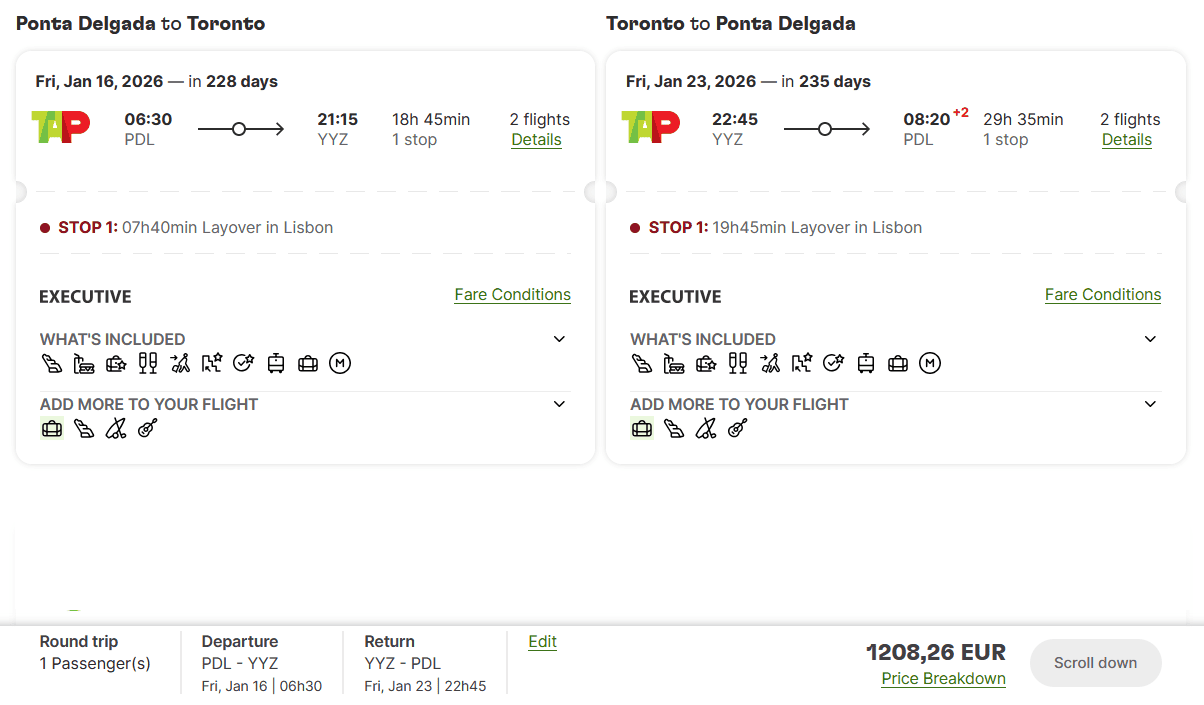Click the golf/sports equipment add-on icon in Ponta Delgada–Toronto card
1204x705 pixels.
pos(116,429)
